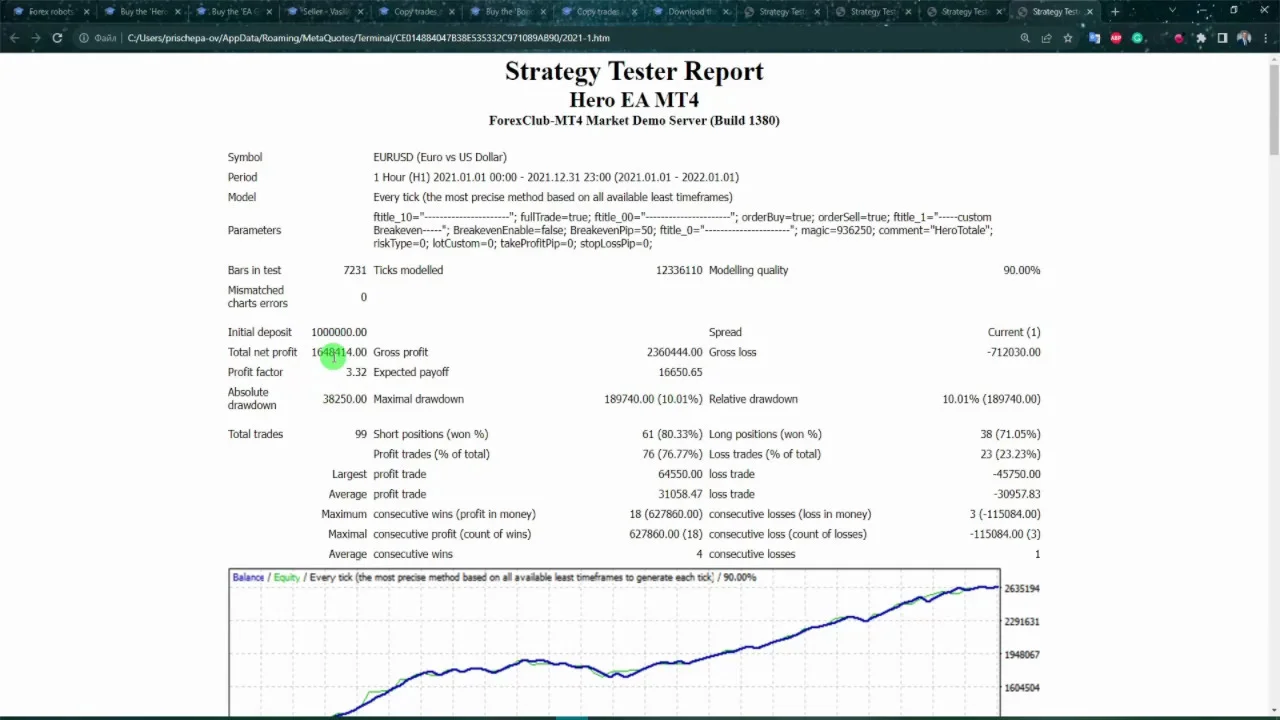Screen dimensions: 1280x720
Task: Click the balance/equity chart image
Action: click(x=634, y=643)
